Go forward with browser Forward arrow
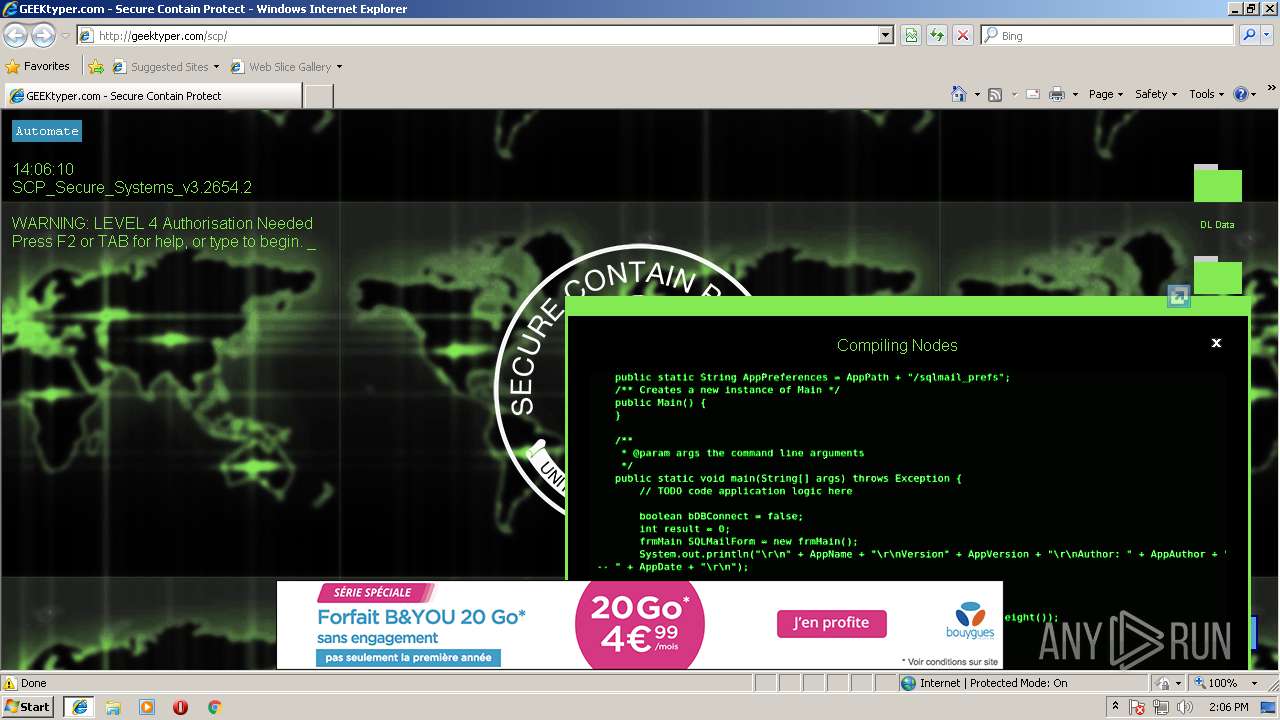The height and width of the screenshot is (720, 1280). [x=43, y=36]
